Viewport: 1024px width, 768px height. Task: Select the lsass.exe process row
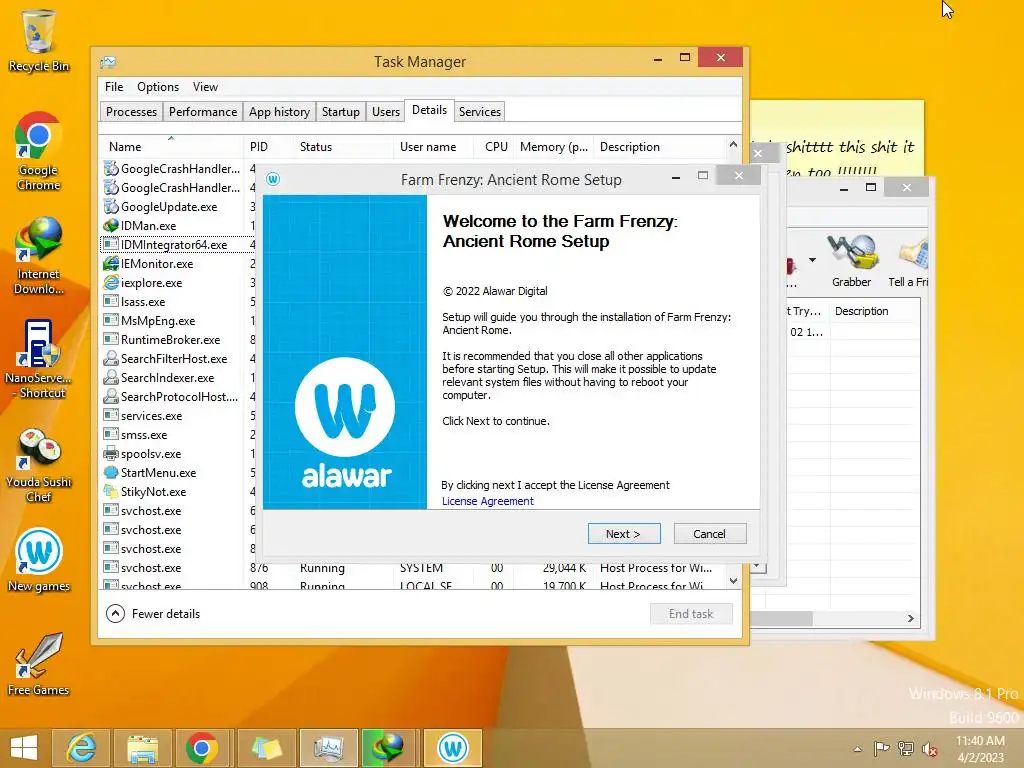coord(176,302)
